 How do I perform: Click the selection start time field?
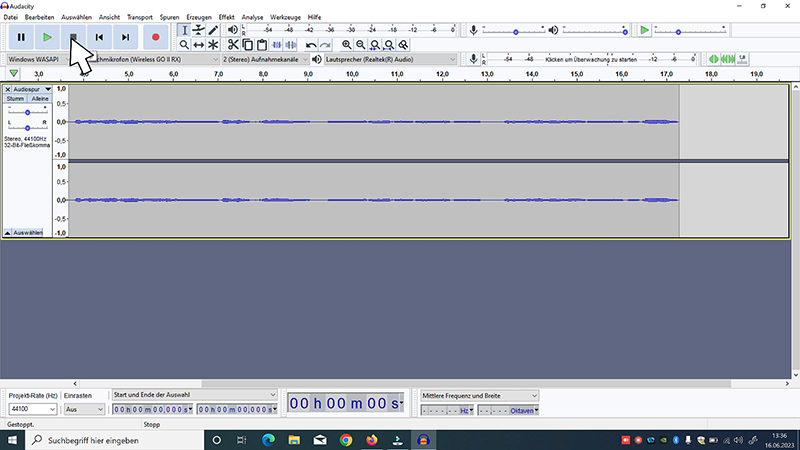[152, 409]
